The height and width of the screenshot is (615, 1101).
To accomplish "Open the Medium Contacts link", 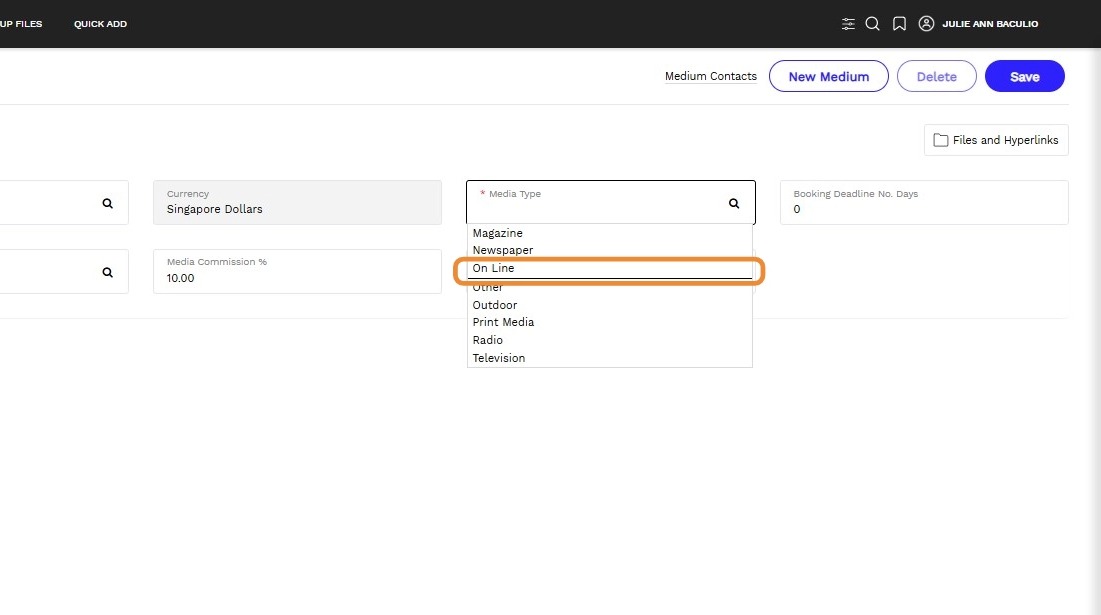I will click(710, 77).
